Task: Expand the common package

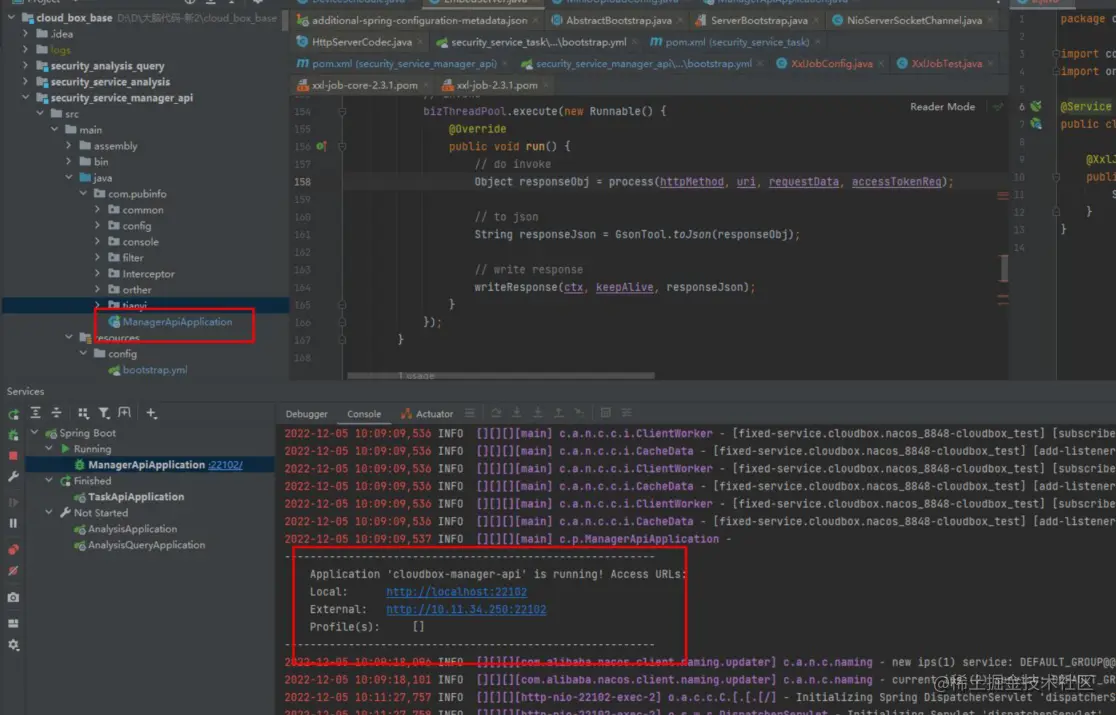Action: [98, 210]
